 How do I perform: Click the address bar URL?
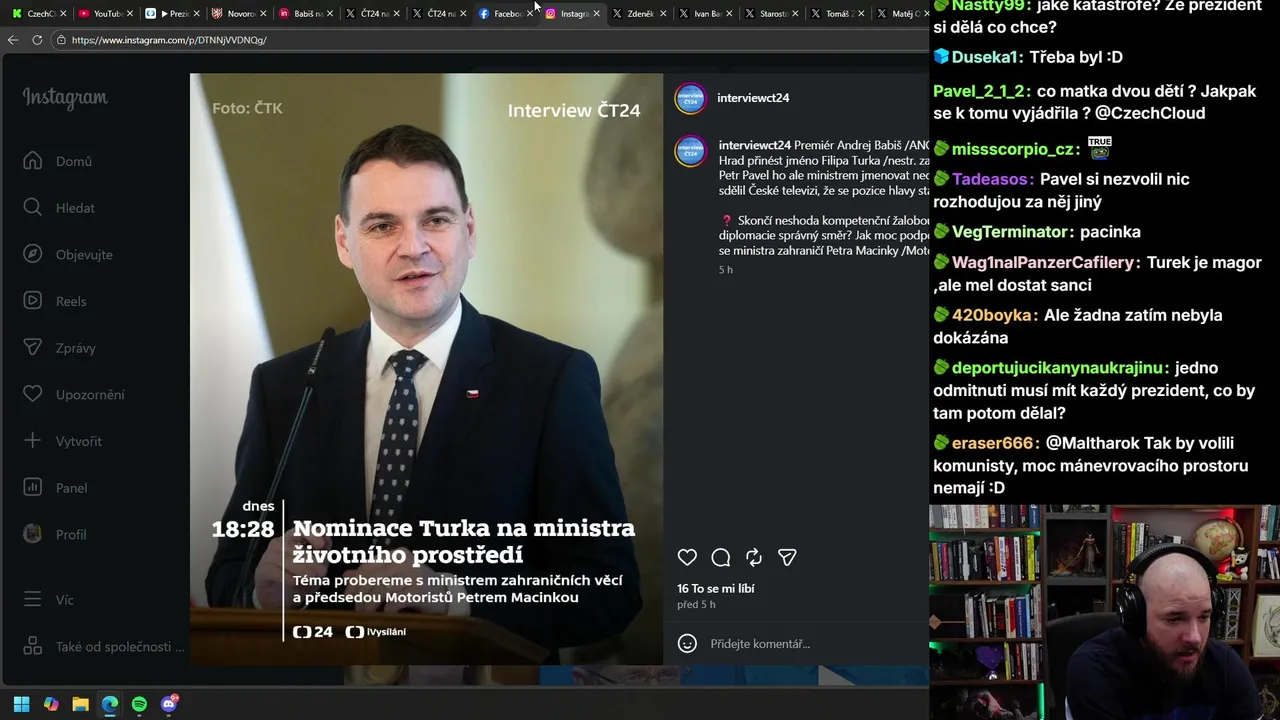pos(169,40)
